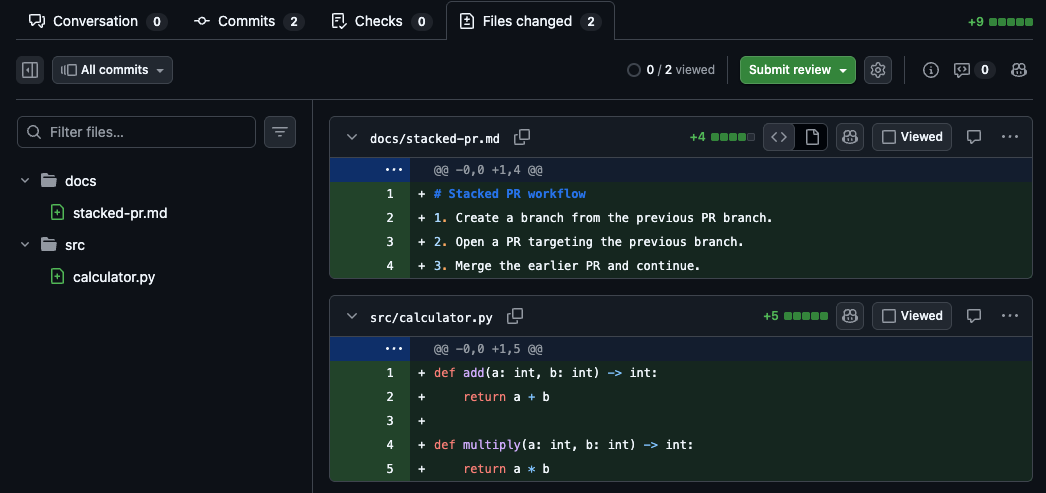This screenshot has width=1046, height=493.
Task: Click the info circle icon
Action: 931,70
